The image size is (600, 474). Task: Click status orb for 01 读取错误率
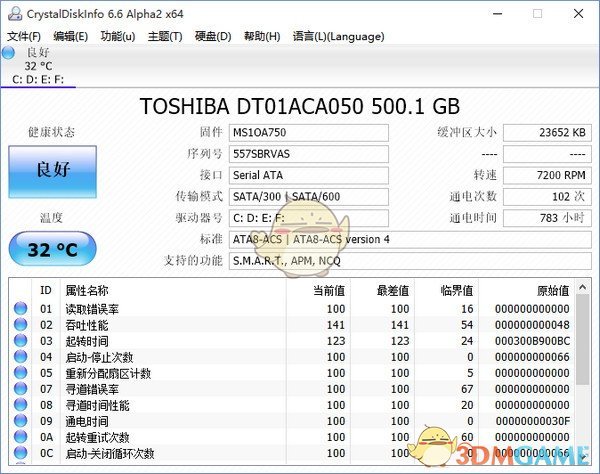coord(21,309)
